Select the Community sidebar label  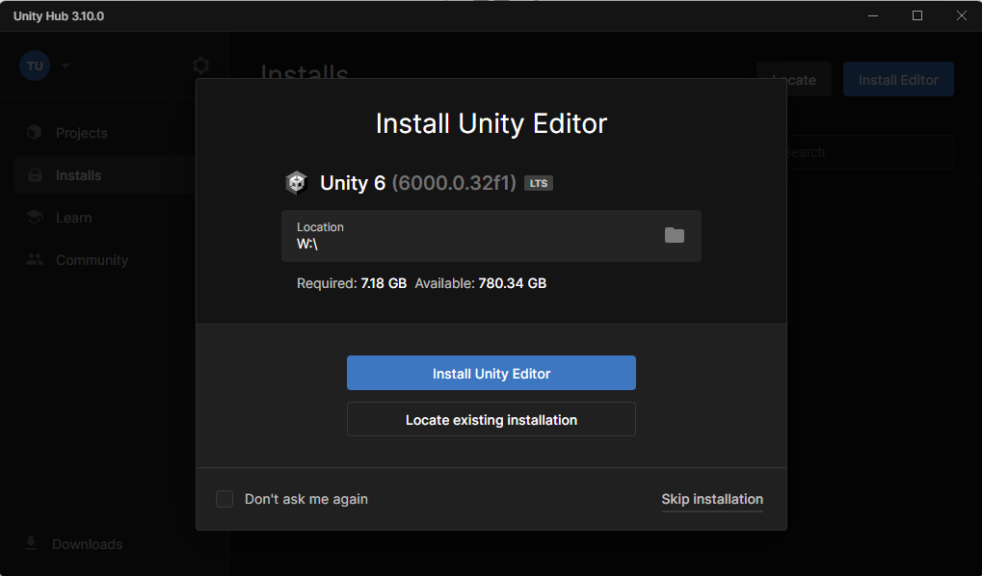tap(92, 260)
